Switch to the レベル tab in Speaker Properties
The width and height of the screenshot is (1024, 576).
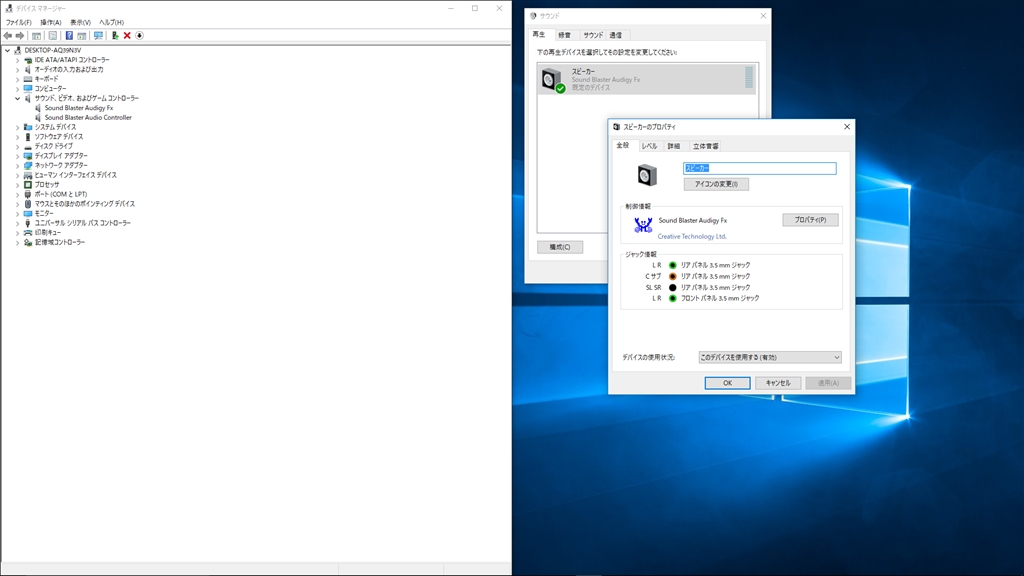(649, 146)
